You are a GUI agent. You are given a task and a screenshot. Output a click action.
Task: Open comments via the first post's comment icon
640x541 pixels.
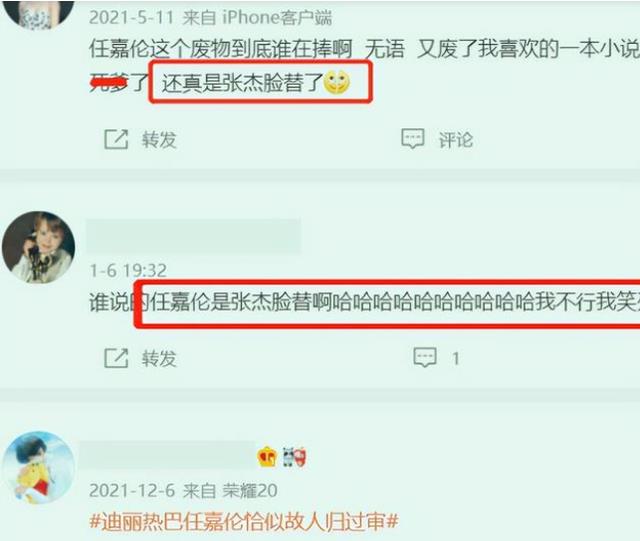point(413,139)
